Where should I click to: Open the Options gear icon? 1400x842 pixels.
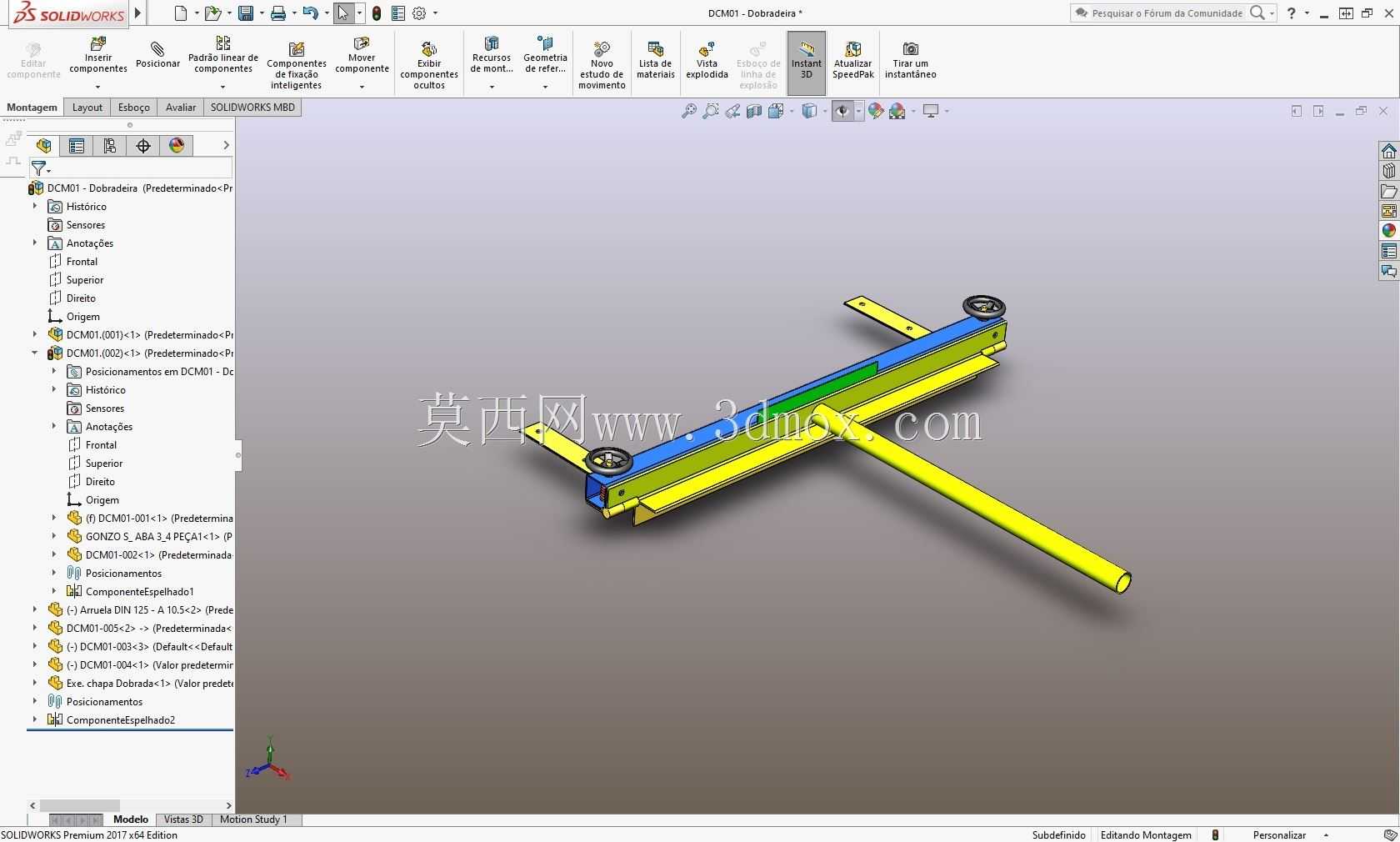tap(419, 13)
